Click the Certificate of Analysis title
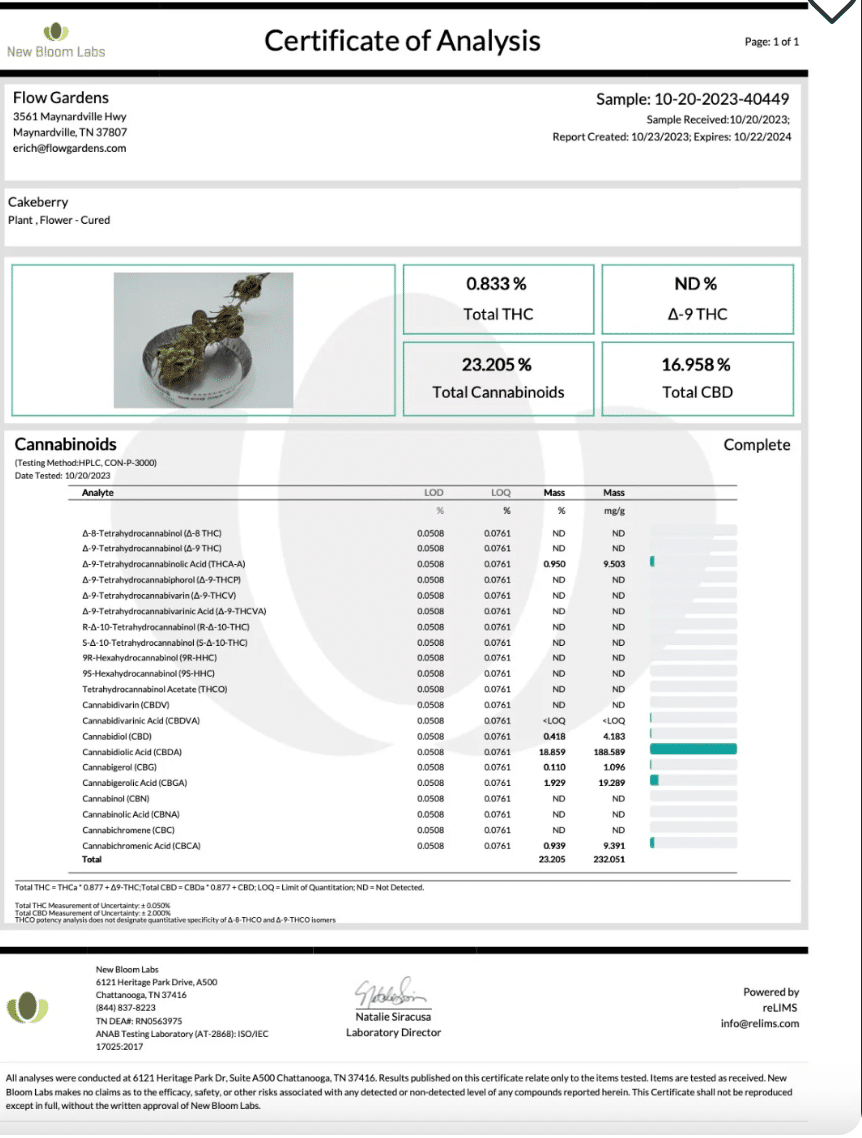The image size is (862, 1138). (x=402, y=41)
